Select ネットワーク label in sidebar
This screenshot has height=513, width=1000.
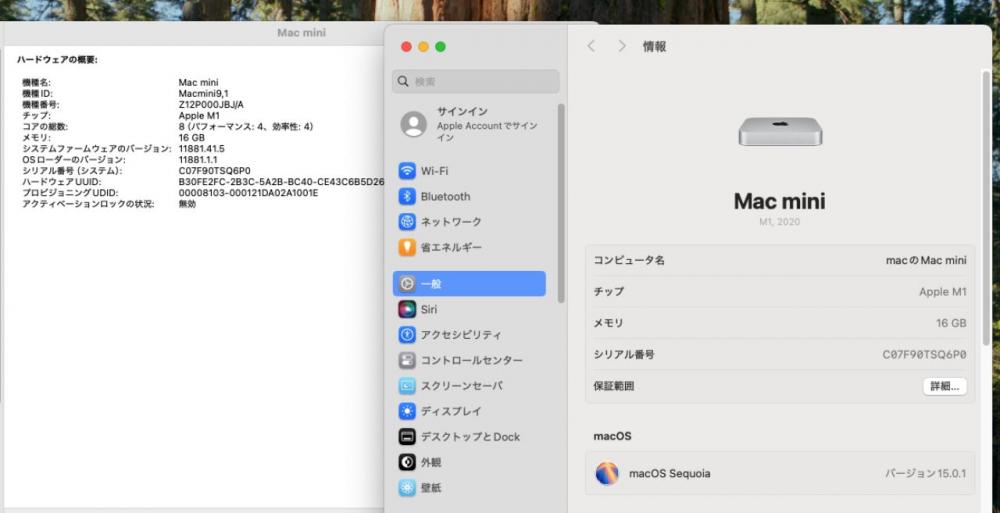[x=451, y=221]
